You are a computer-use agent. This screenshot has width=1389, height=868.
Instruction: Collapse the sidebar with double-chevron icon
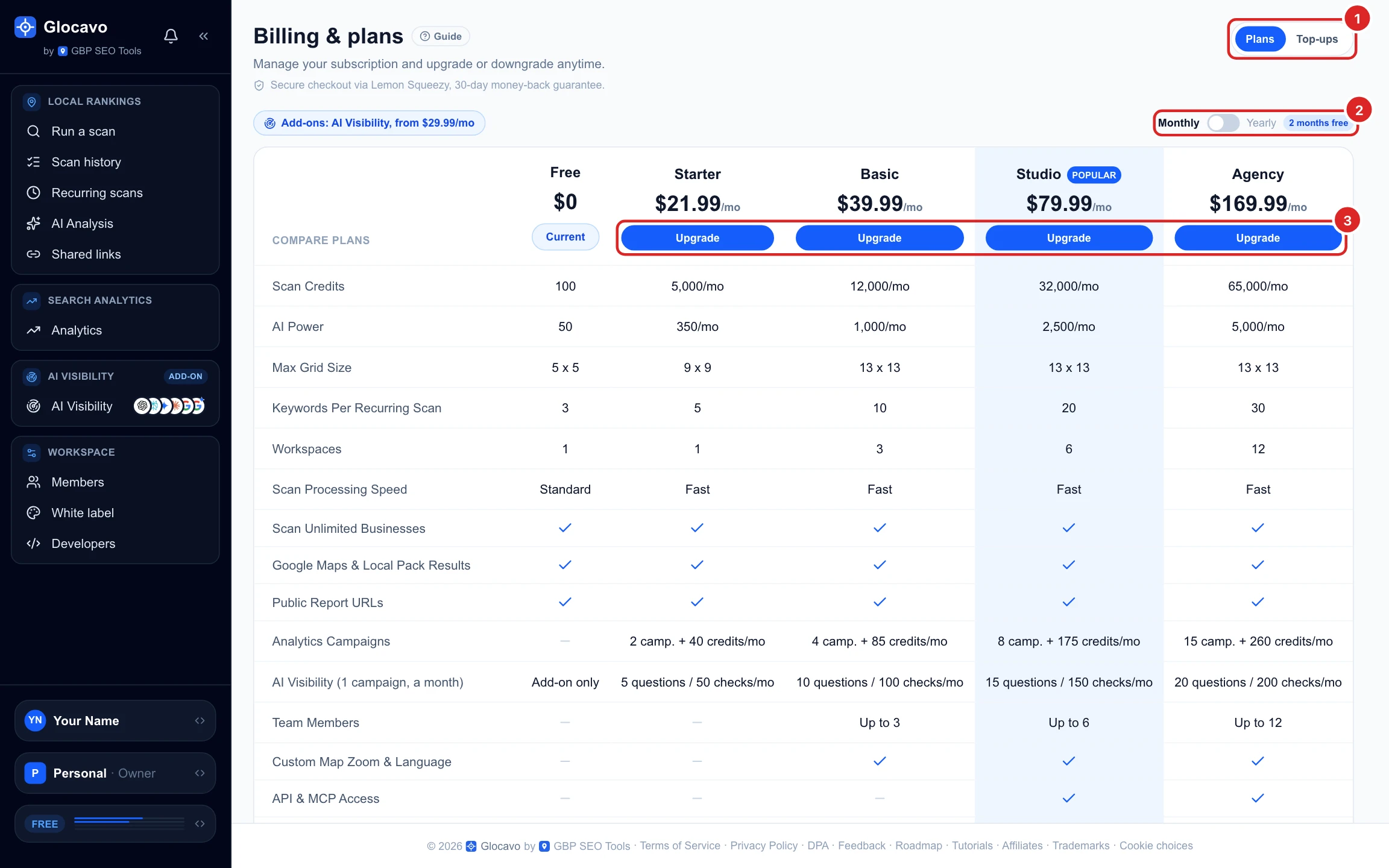point(204,36)
